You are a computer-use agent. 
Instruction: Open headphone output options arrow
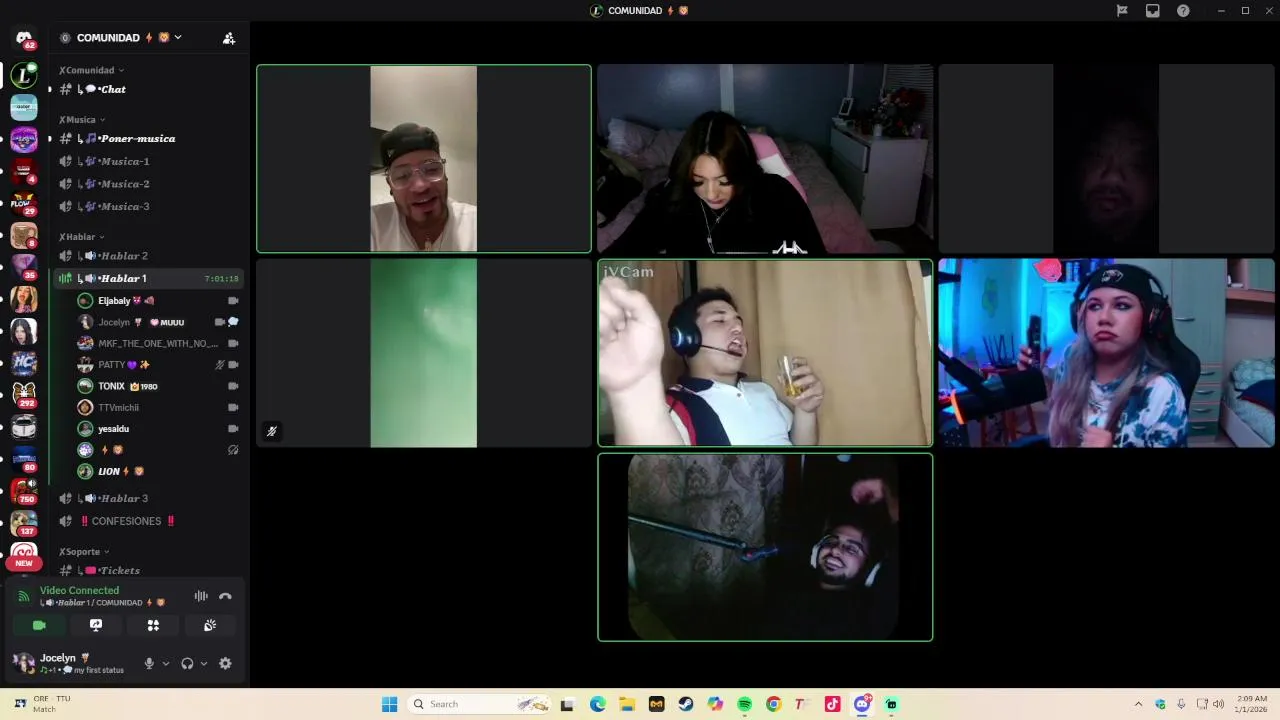tap(204, 663)
